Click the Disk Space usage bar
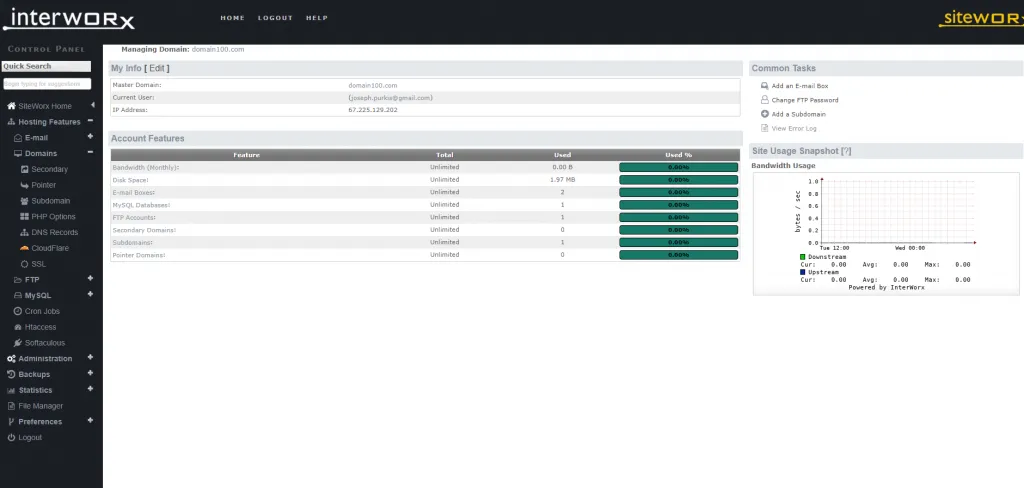The height and width of the screenshot is (488, 1024). [x=679, y=179]
